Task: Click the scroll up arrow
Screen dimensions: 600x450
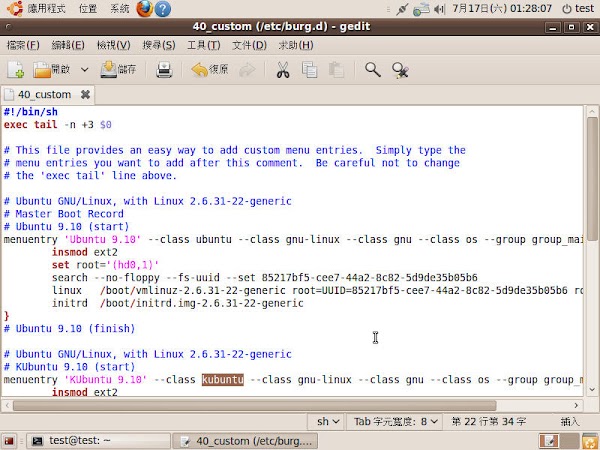Action: coord(592,111)
